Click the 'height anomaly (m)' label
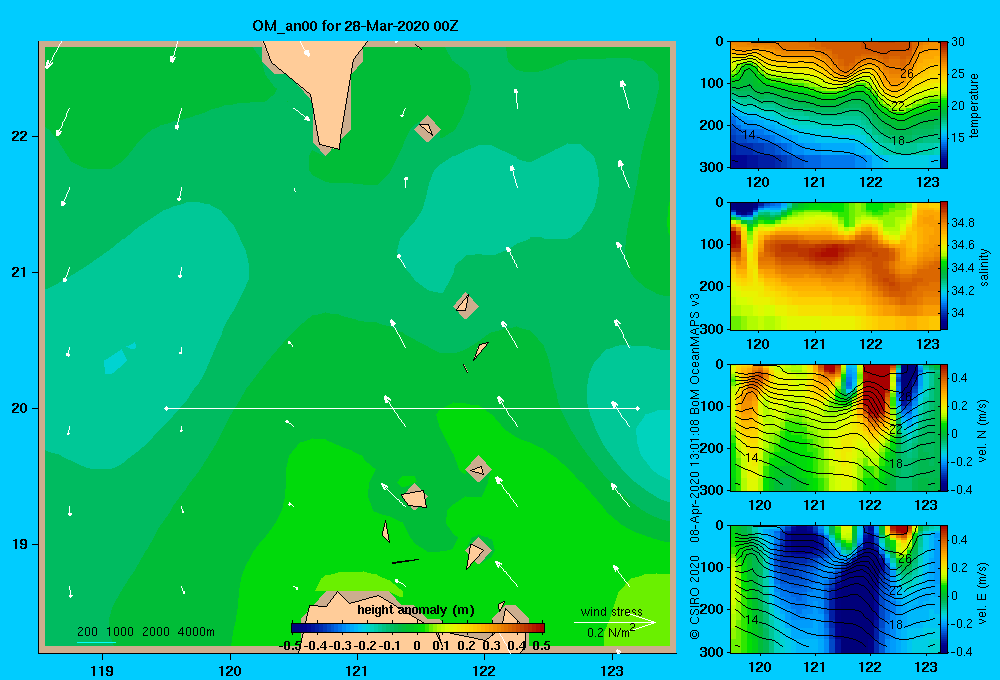Screen dimensions: 1000x680 tap(416, 610)
